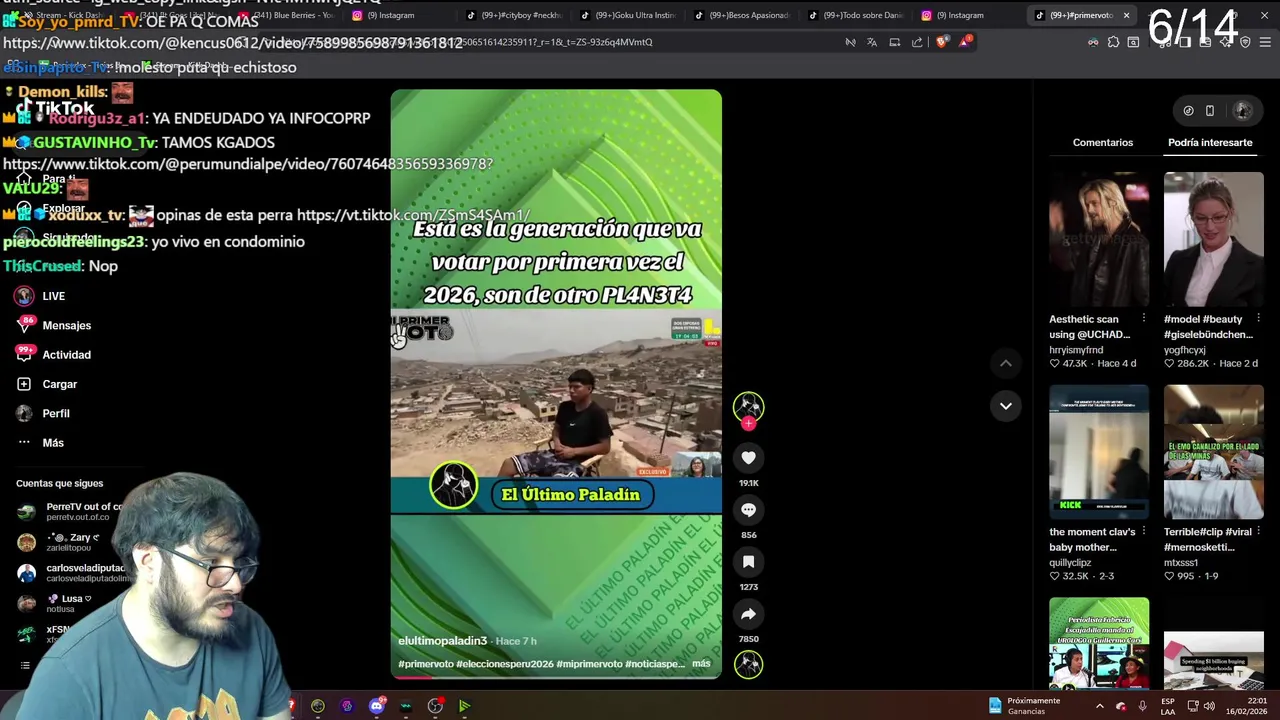Switch to the #cityboy #neckha browser tab
The height and width of the screenshot is (720, 1280).
point(514,15)
